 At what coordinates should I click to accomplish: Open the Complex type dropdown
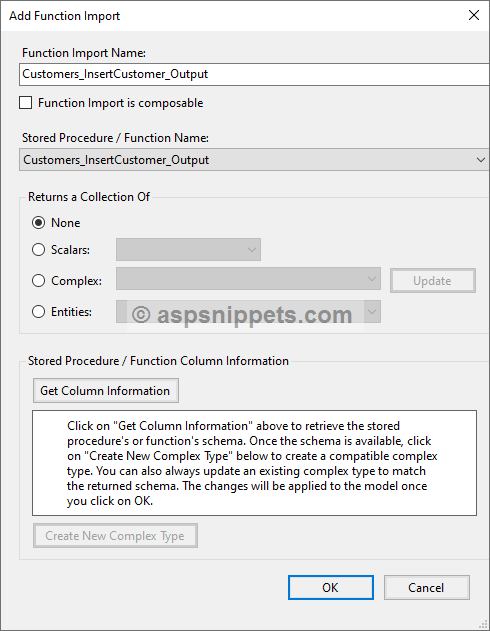tap(248, 278)
